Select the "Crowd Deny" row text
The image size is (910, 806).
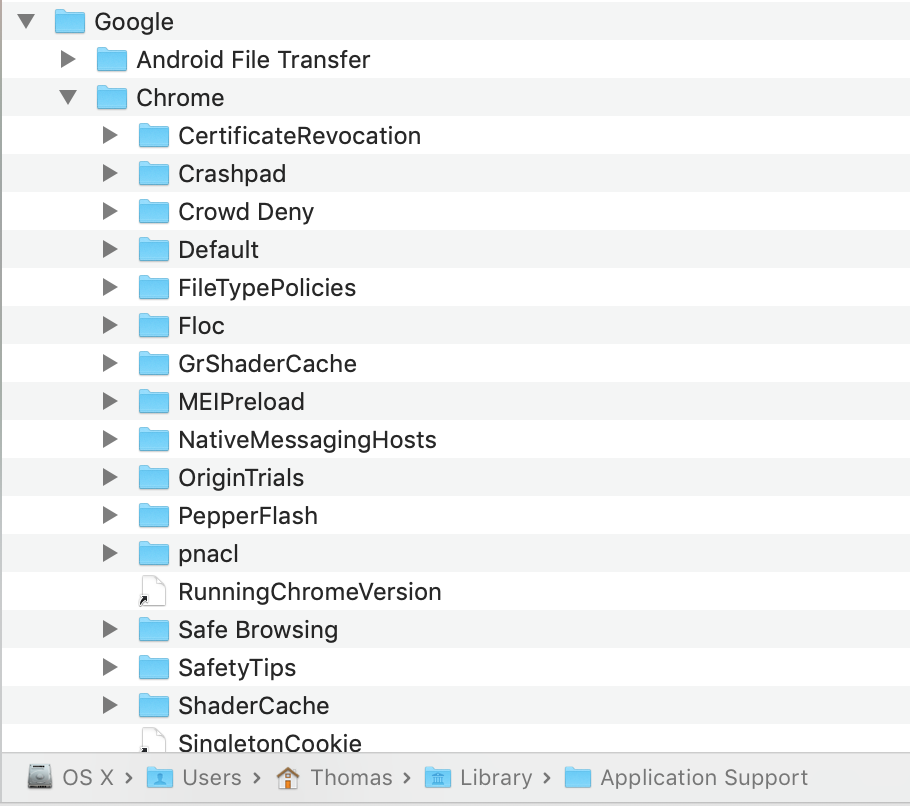[x=246, y=212]
